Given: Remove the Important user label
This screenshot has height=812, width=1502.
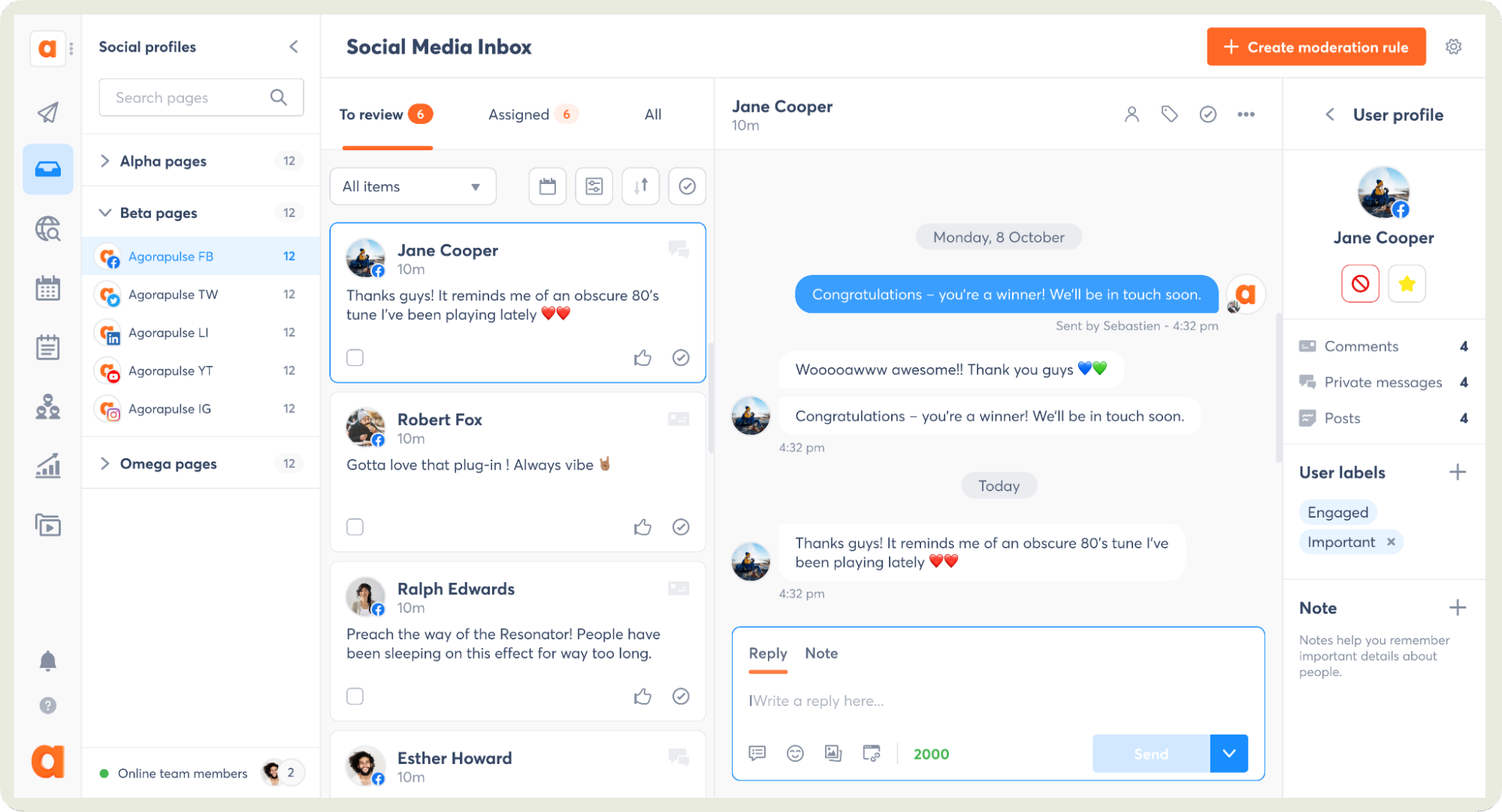Looking at the screenshot, I should (1391, 542).
